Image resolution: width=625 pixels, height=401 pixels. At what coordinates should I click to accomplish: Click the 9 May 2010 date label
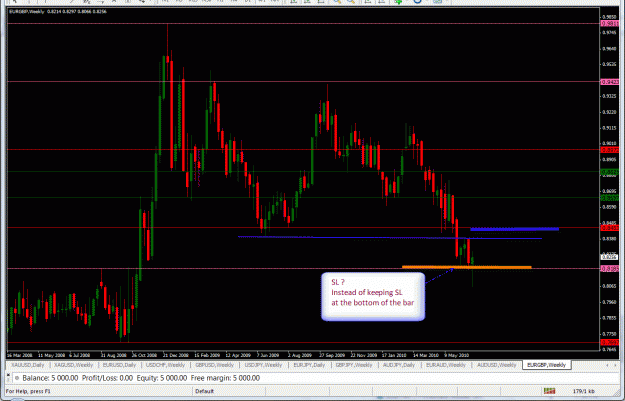pyautogui.click(x=456, y=355)
